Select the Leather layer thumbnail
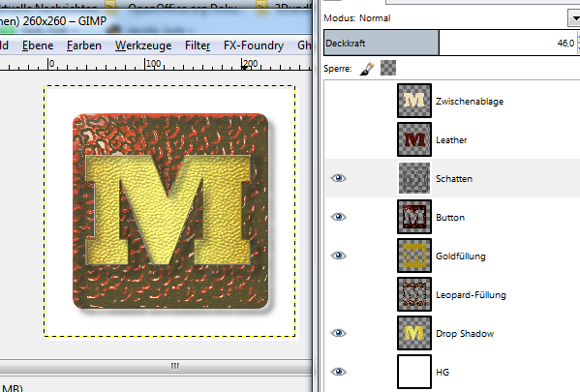The image size is (580, 392). coord(414,139)
